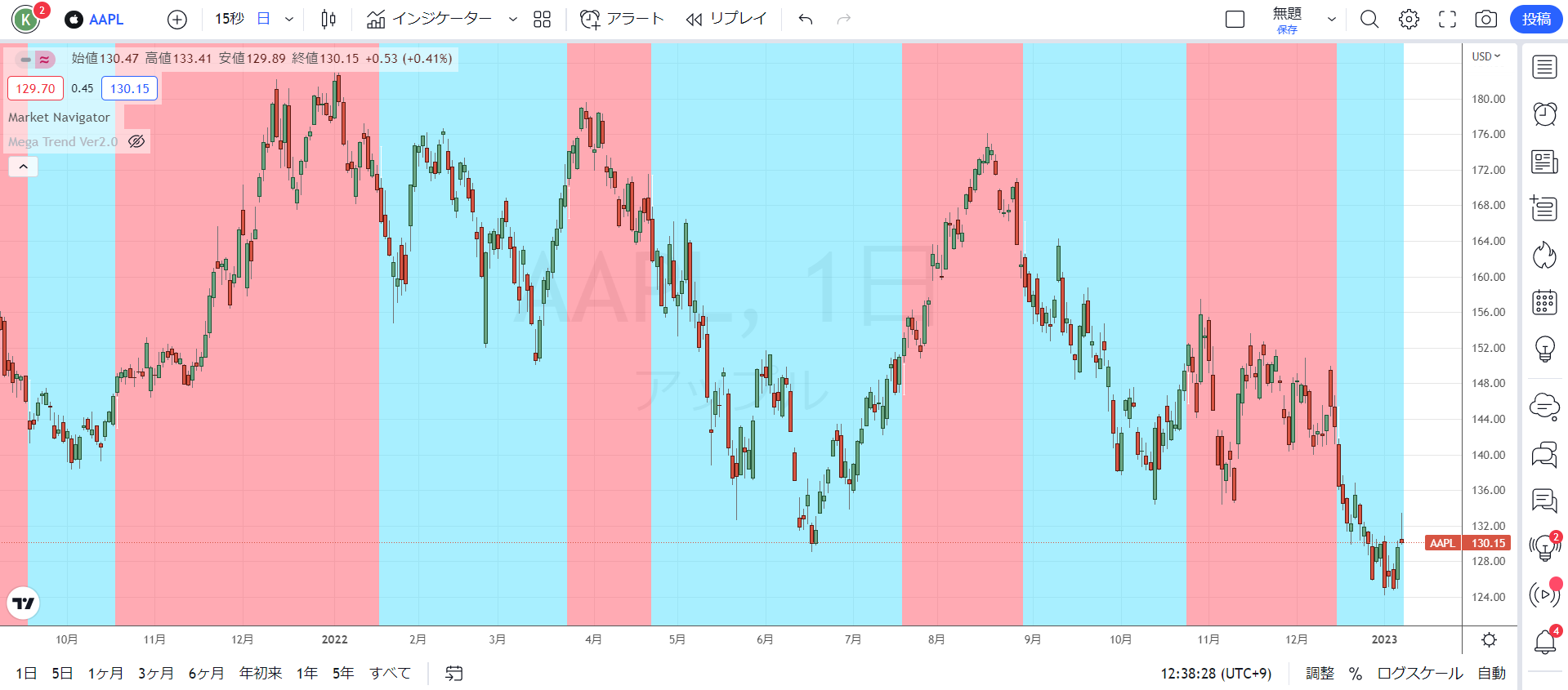Viewport: 1568px width, 690px height.
Task: Open the user profile avatar menu
Action: click(26, 19)
